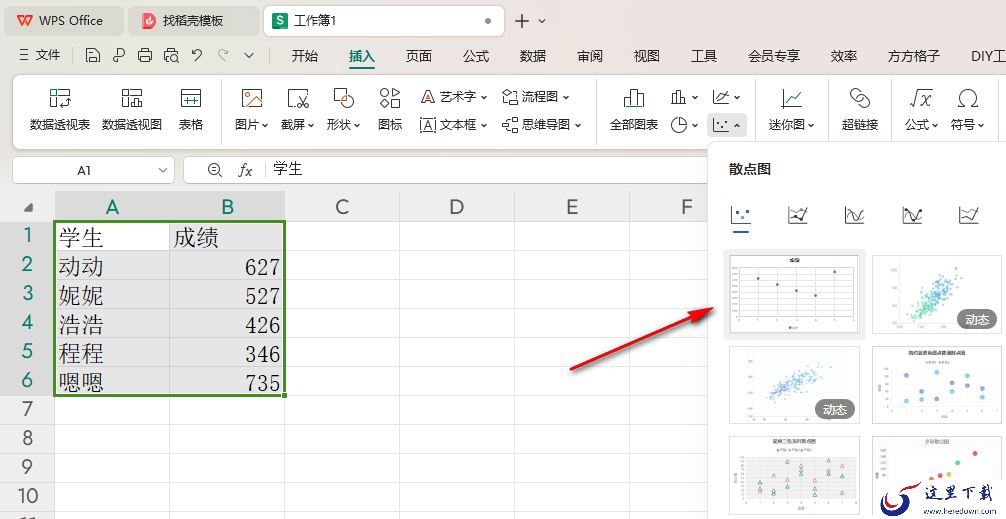The image size is (1006, 519).
Task: Collapse the scatter chart dropdown button
Action: pos(727,124)
